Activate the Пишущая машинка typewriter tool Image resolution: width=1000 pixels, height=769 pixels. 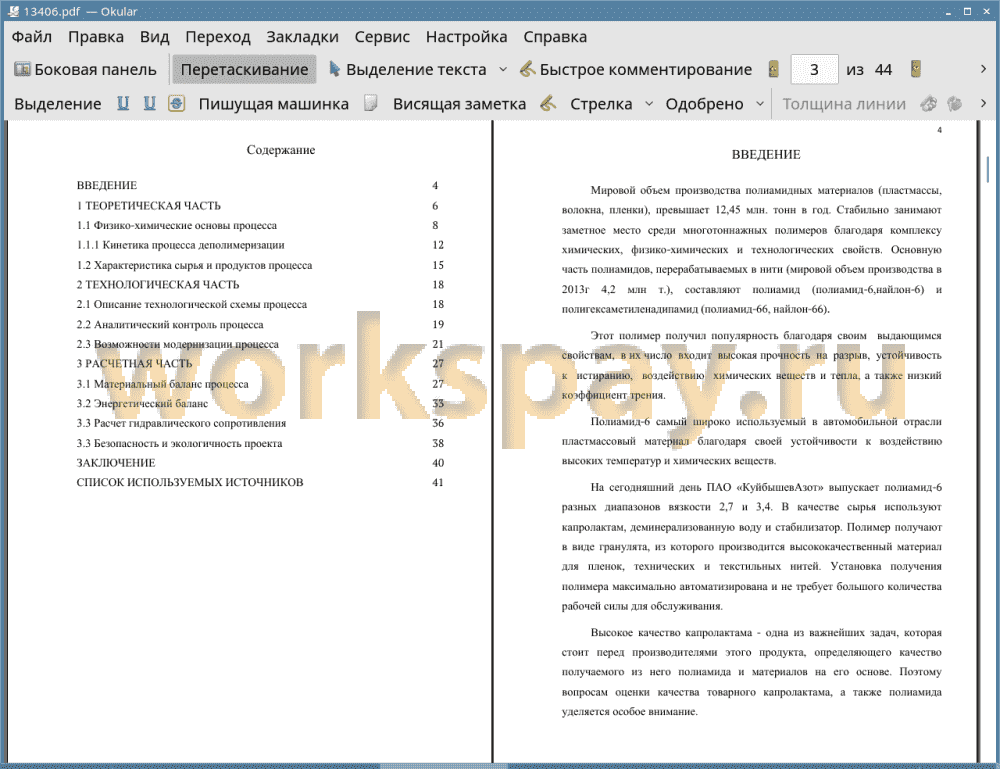click(274, 104)
